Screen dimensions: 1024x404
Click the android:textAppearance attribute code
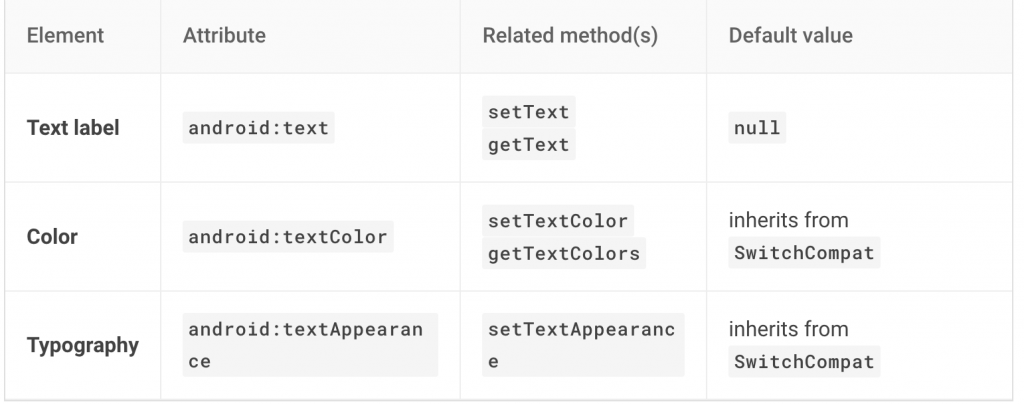pos(305,330)
